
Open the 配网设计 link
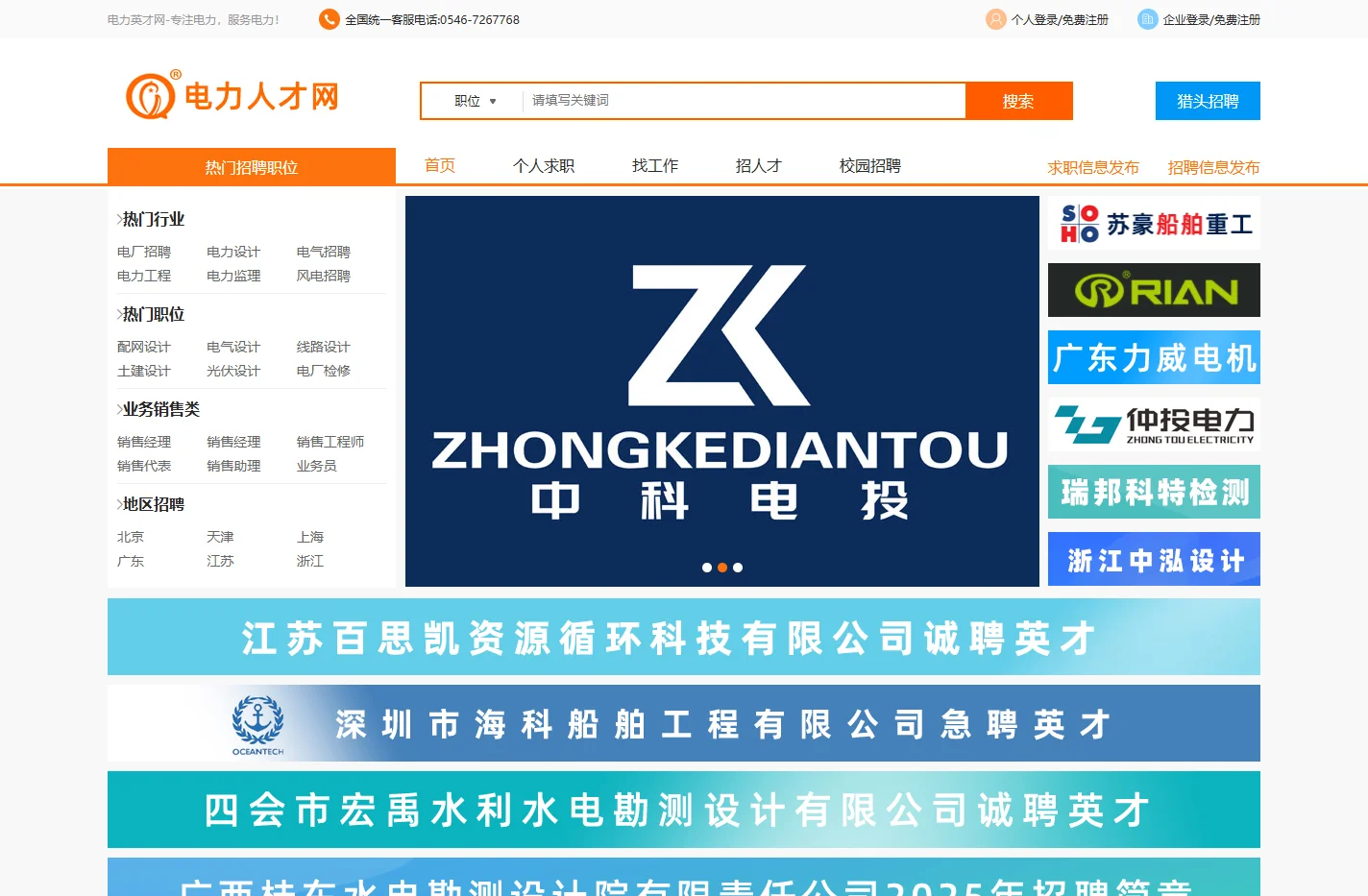click(x=144, y=347)
